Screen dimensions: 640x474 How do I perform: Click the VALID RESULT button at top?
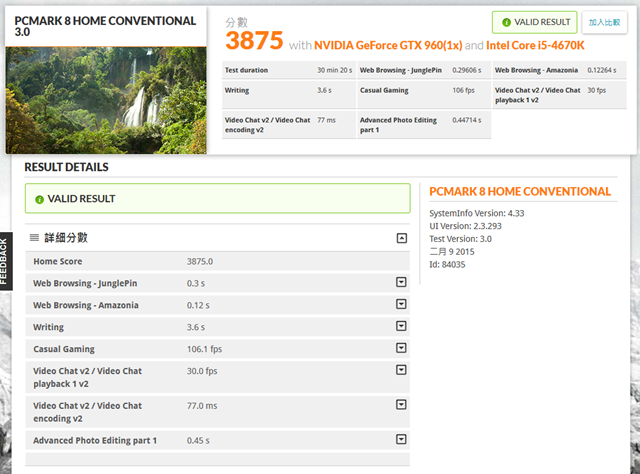[x=535, y=22]
